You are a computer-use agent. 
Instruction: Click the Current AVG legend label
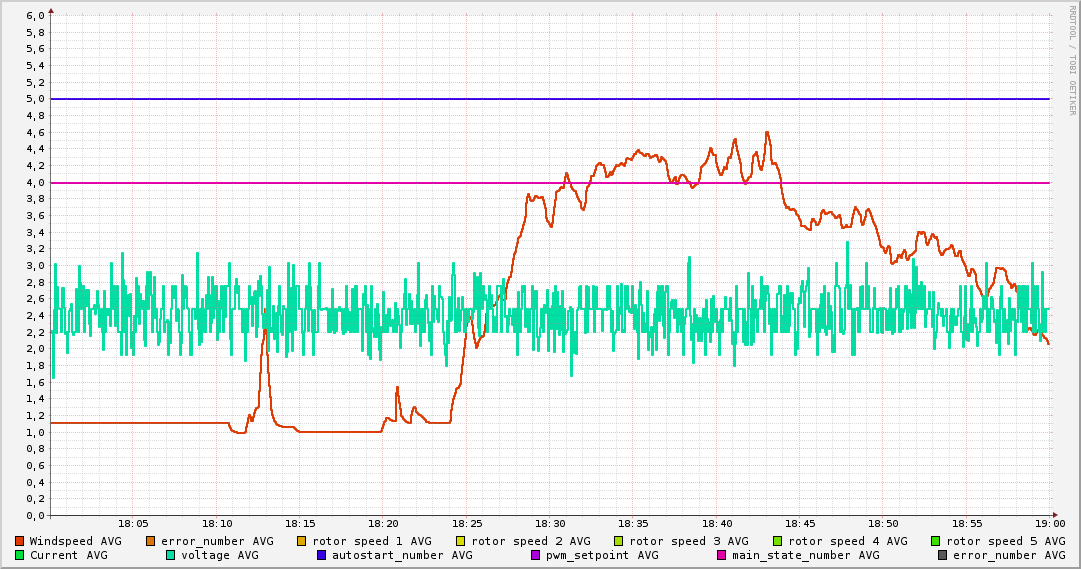point(68,555)
